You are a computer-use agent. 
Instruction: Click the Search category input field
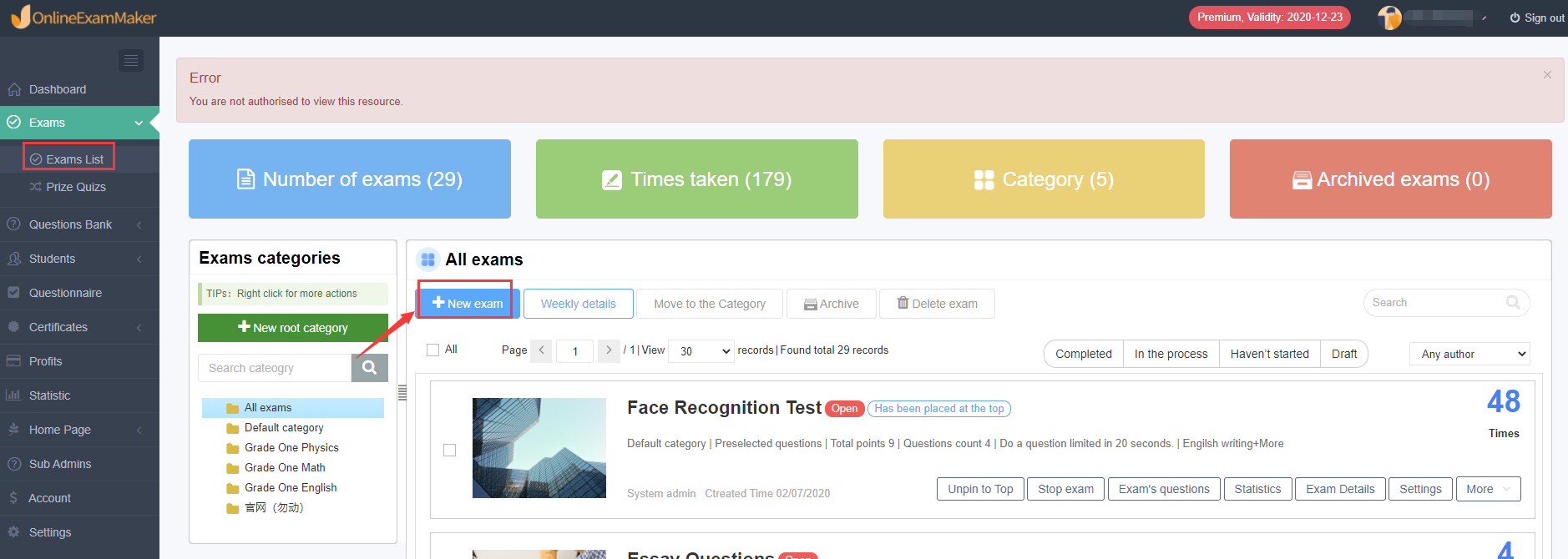pyautogui.click(x=275, y=368)
